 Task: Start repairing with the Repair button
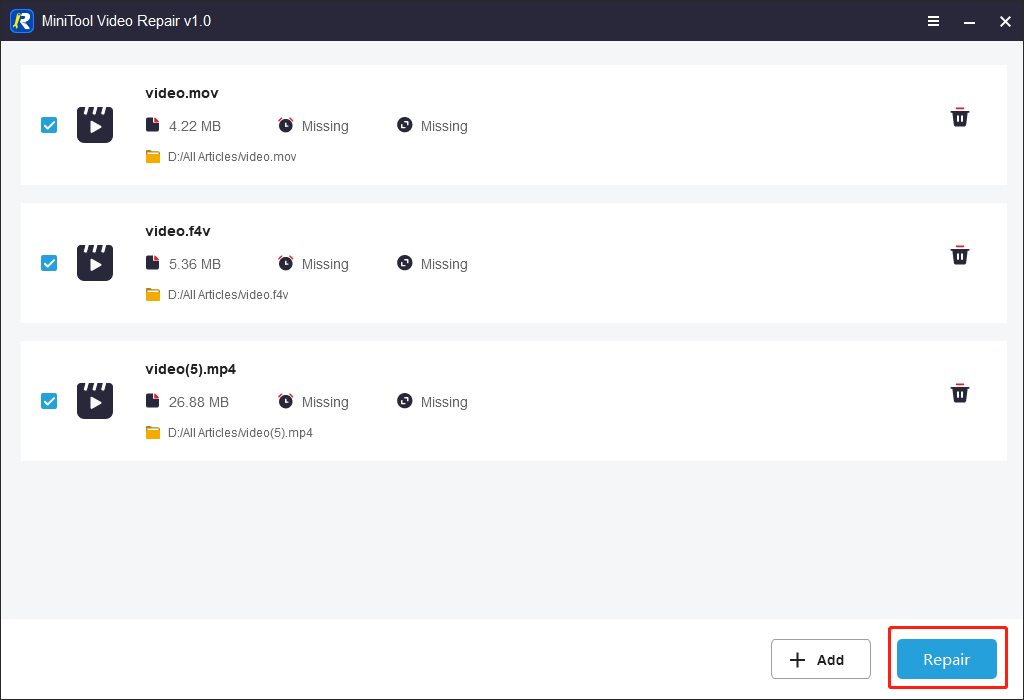coord(946,659)
